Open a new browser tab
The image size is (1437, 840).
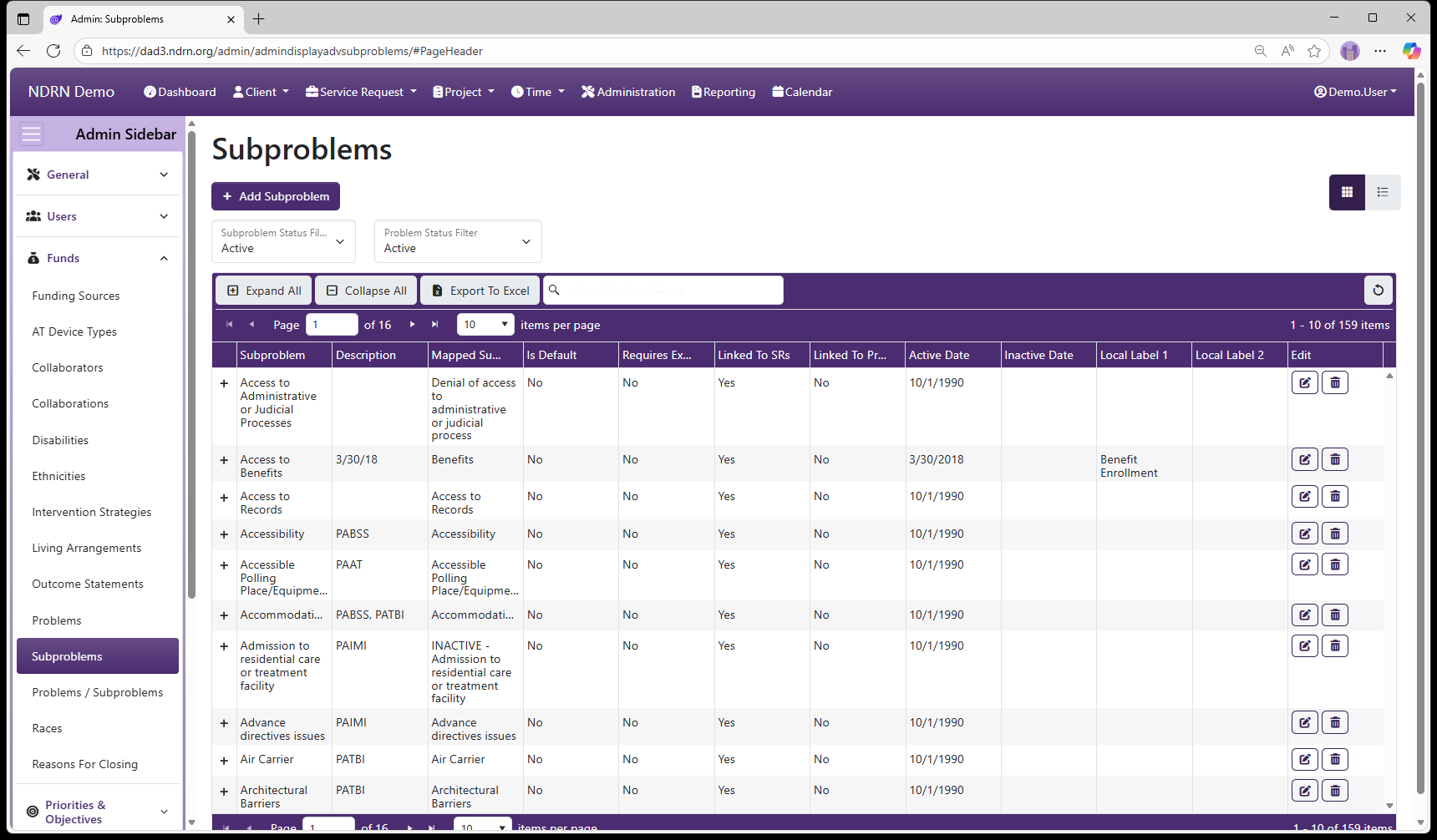coord(259,18)
